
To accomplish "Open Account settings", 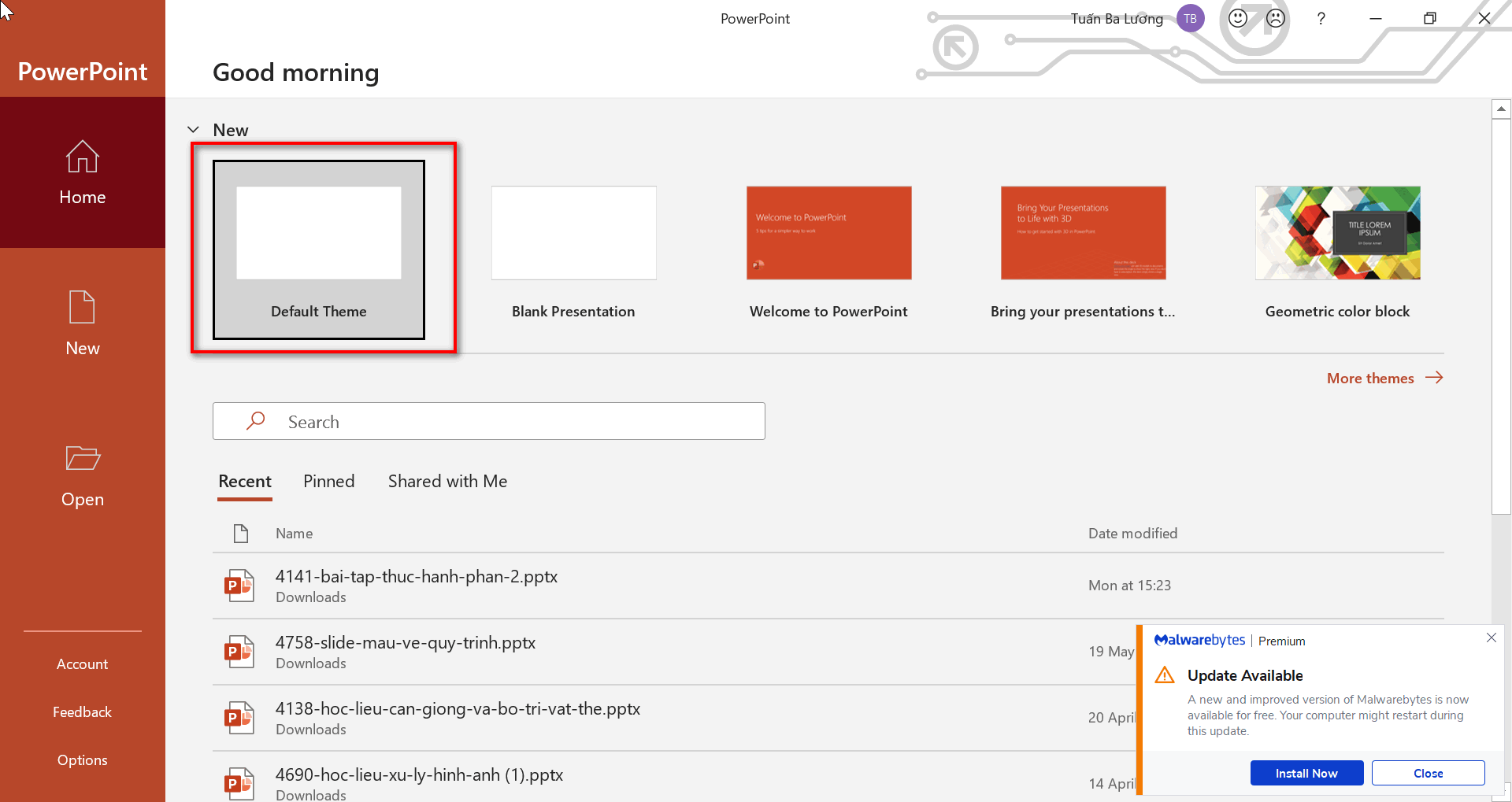I will 83,664.
